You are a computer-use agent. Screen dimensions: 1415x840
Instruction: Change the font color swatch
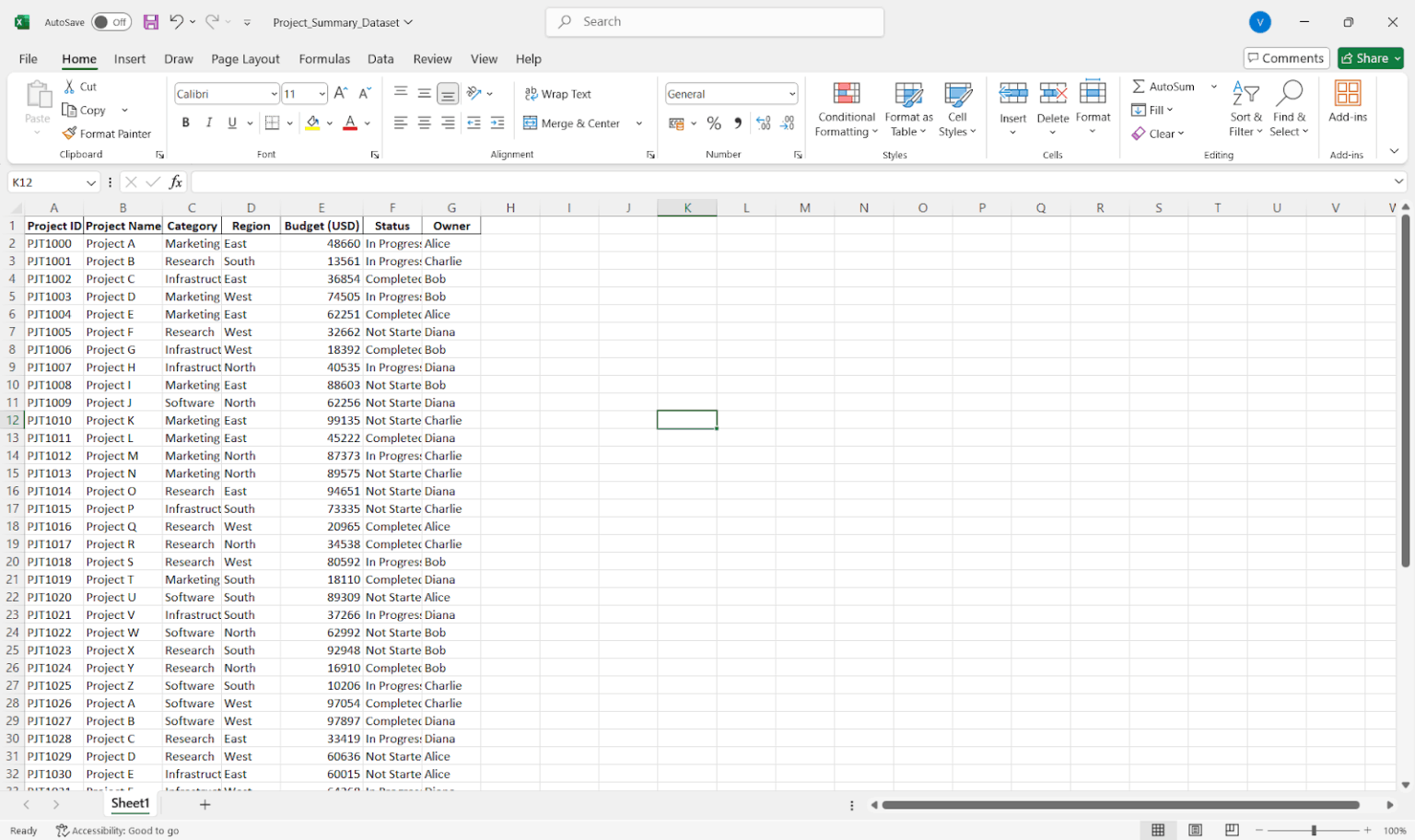(x=349, y=122)
